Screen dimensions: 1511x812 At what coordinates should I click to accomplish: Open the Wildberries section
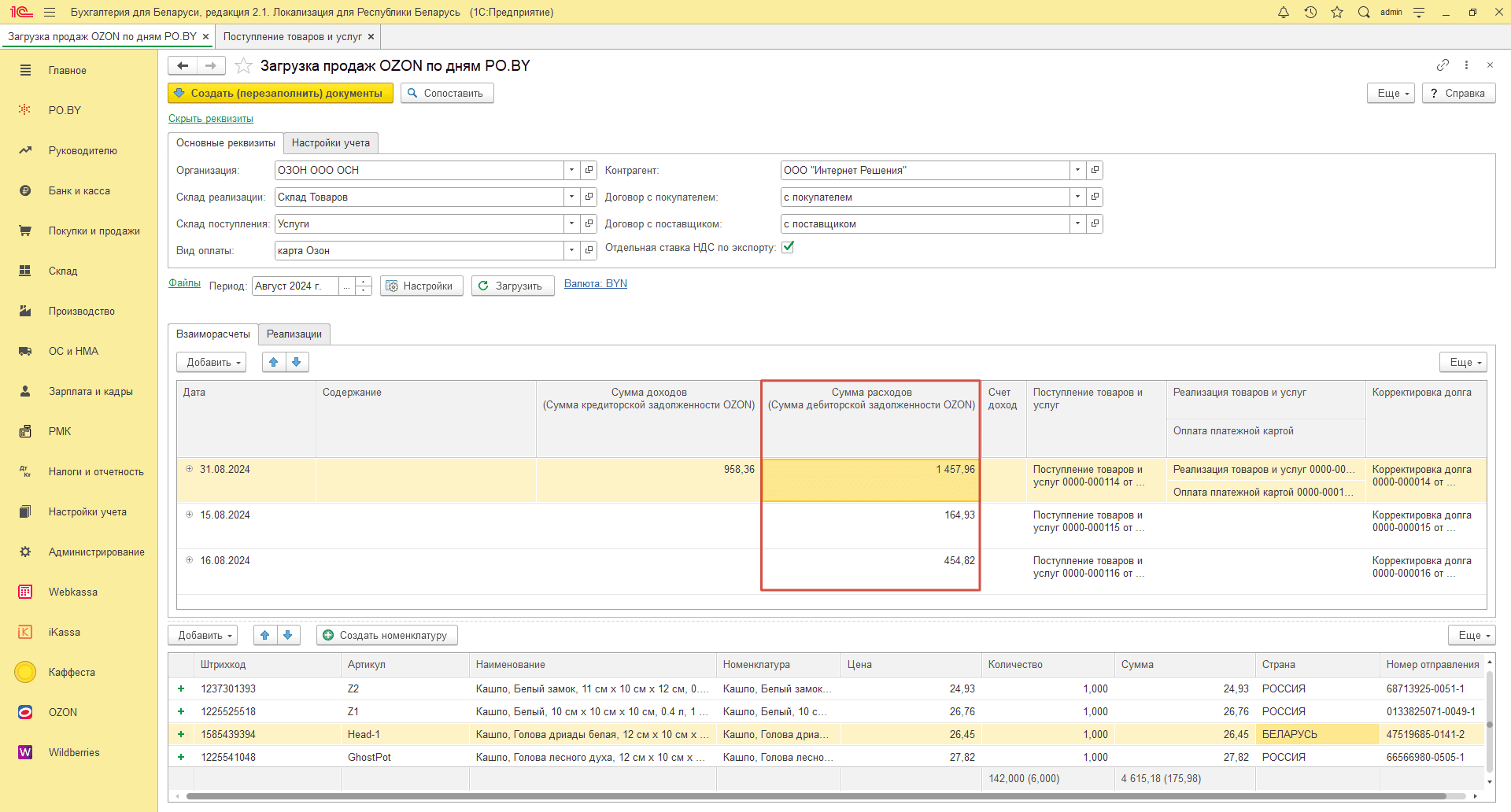[x=79, y=752]
